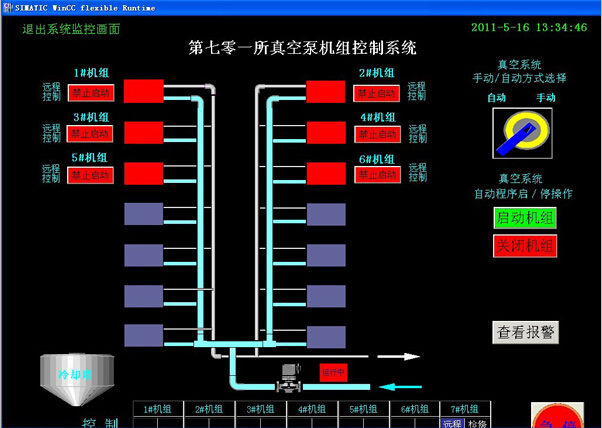Toggle 禁止启动 remote control for 3#机组
This screenshot has height=428, width=602.
92,134
